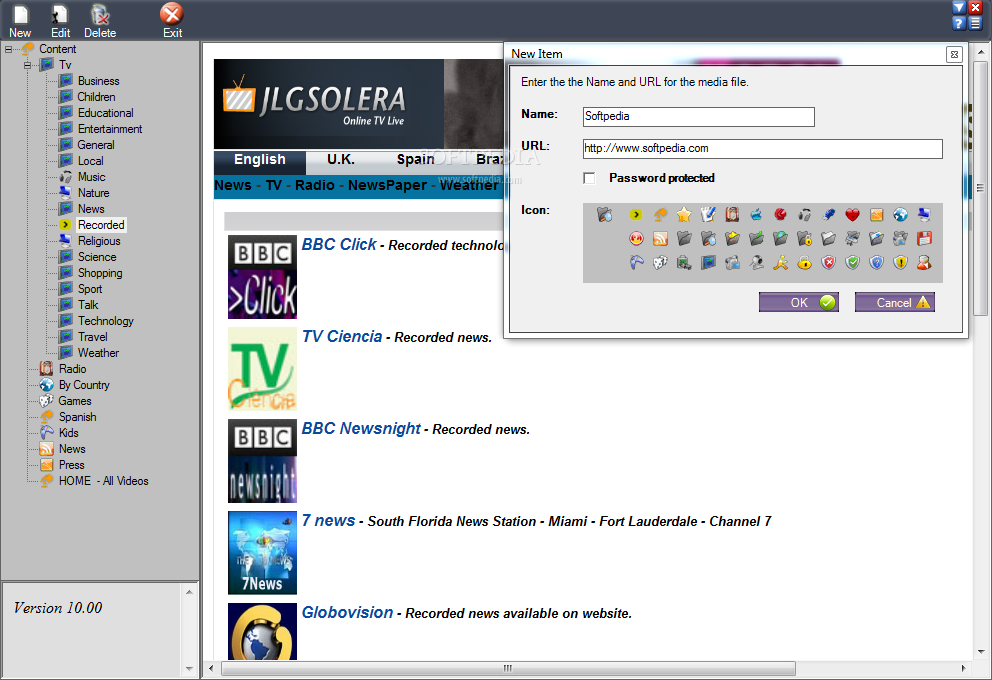Screen dimensions: 992x680
Task: Pick the user person icon
Action: (x=924, y=263)
